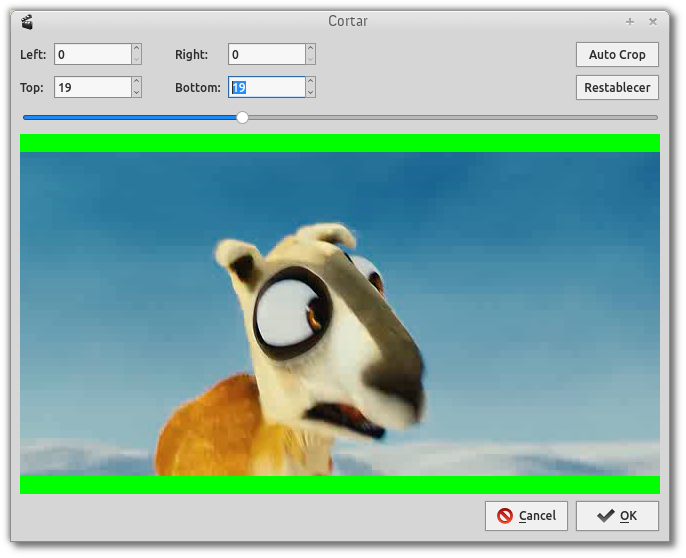Decrease Right value with down arrow

(x=310, y=60)
